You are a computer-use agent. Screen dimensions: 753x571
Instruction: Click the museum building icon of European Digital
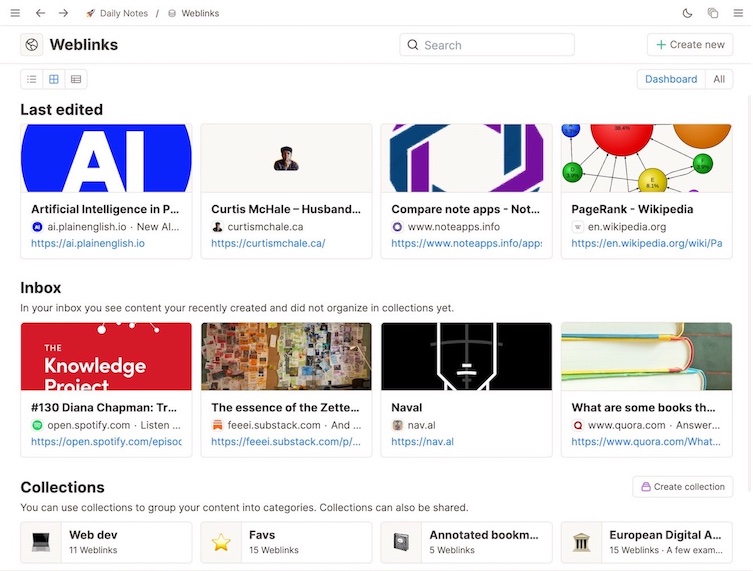click(581, 542)
